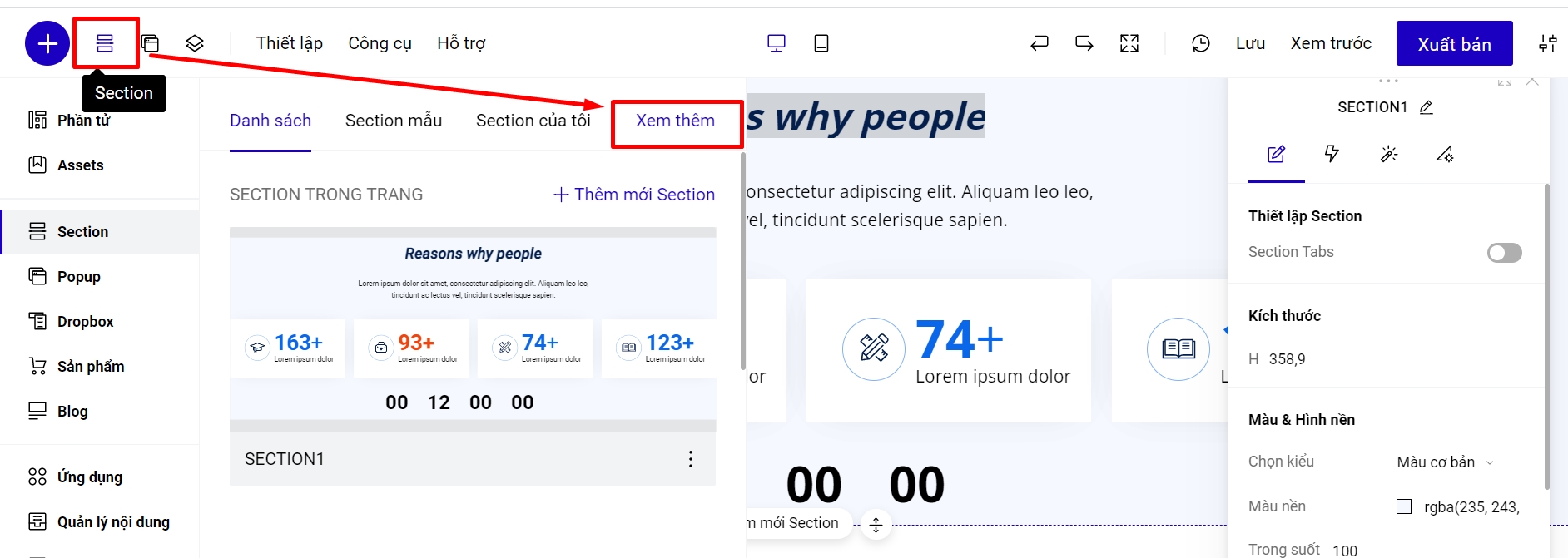Switch to the Section mẫu tab

394,121
